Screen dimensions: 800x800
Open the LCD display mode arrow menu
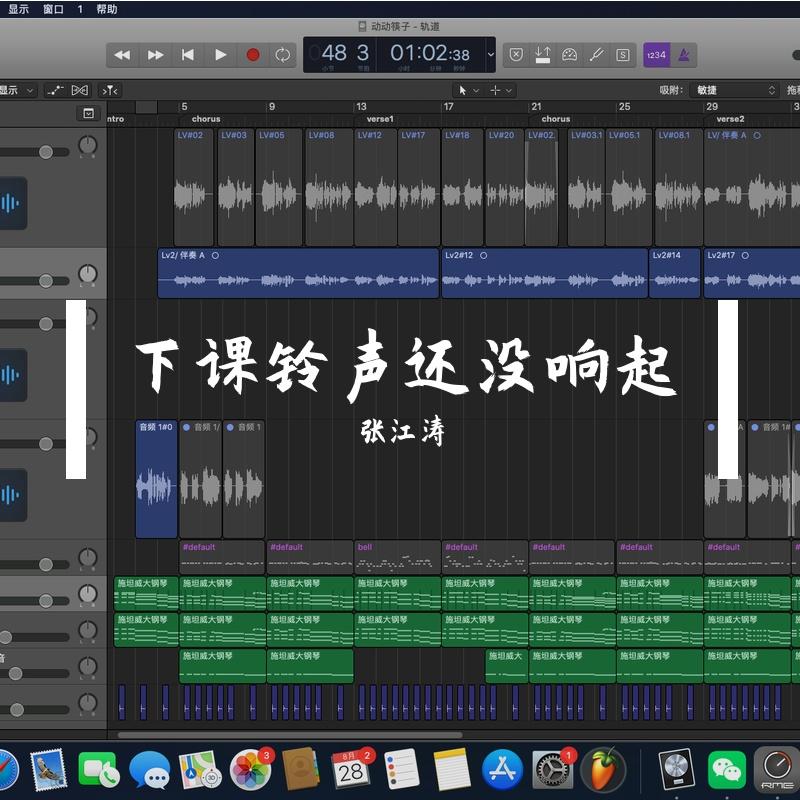point(490,55)
